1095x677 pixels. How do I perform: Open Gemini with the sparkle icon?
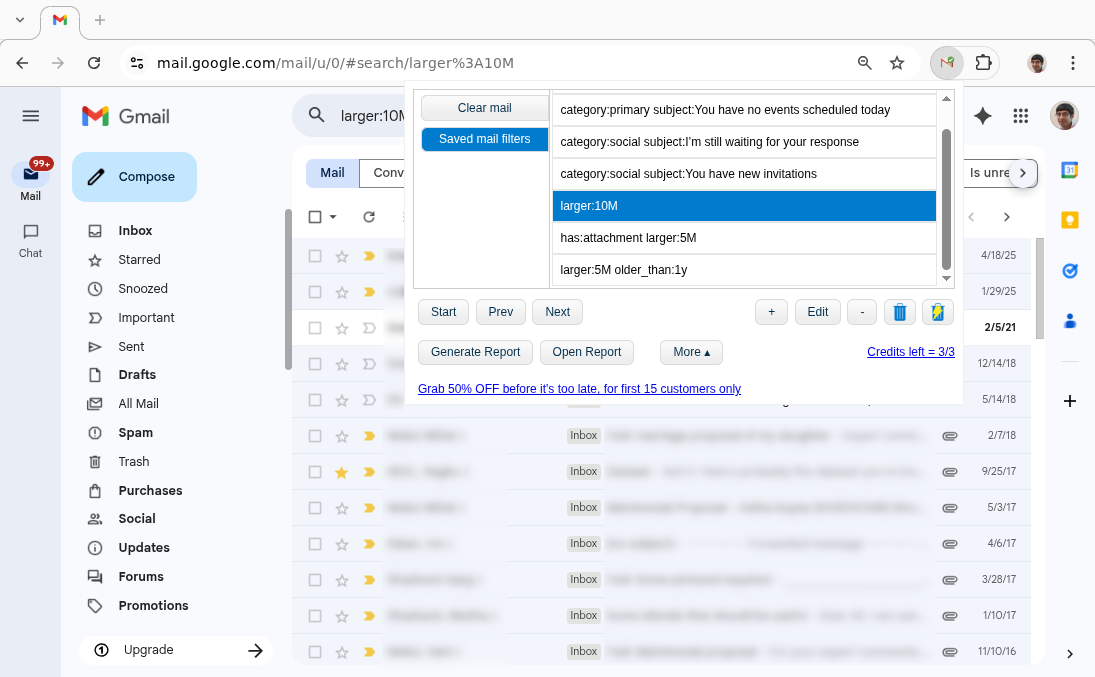(x=982, y=116)
